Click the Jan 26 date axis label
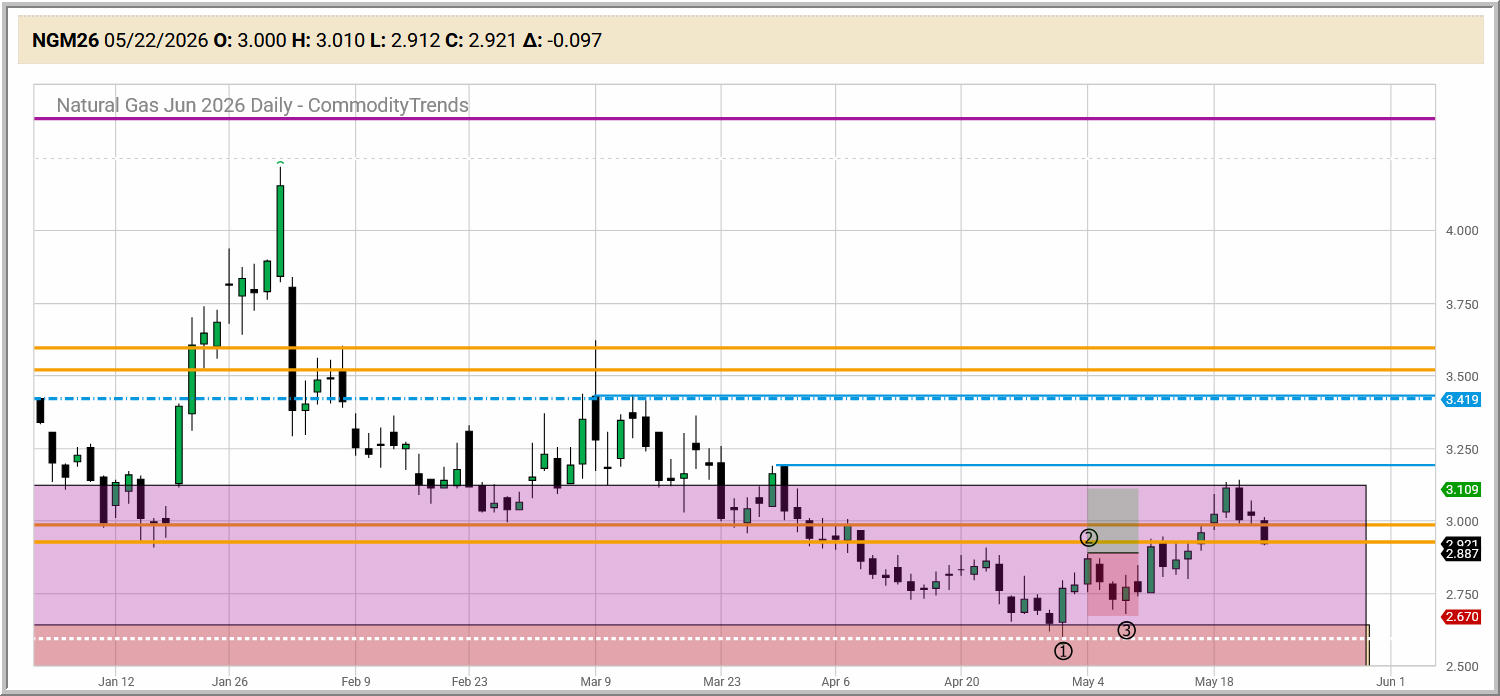The image size is (1500, 696). coord(229,681)
